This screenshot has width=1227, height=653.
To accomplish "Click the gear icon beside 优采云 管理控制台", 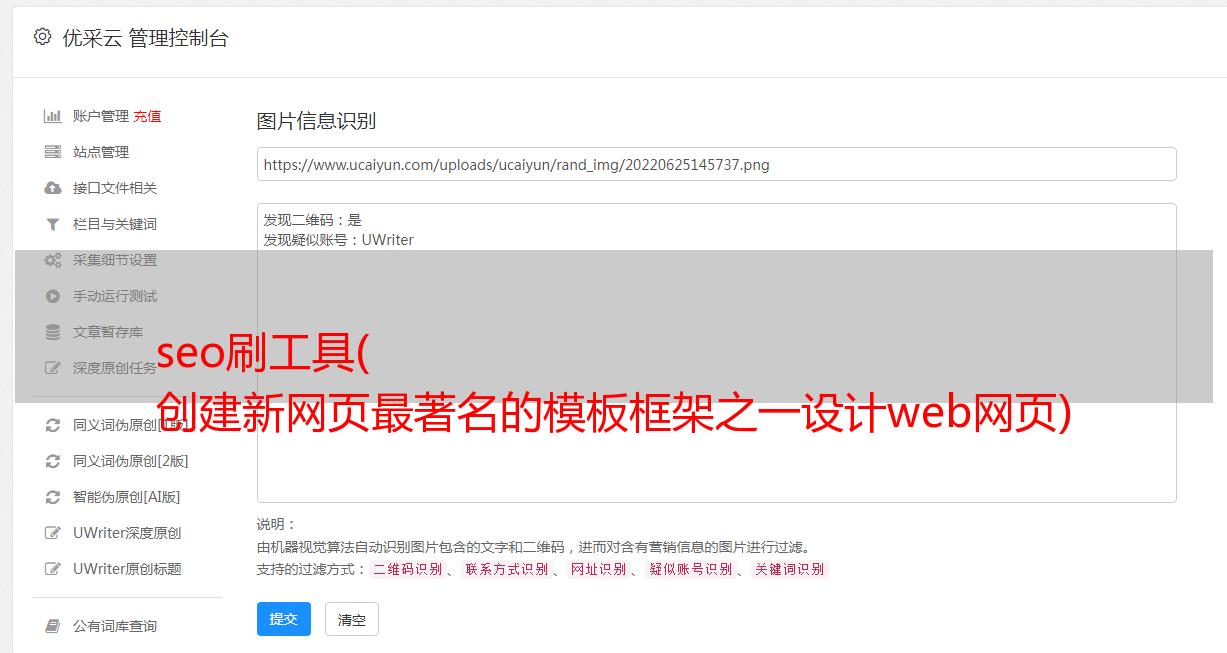I will tap(42, 37).
